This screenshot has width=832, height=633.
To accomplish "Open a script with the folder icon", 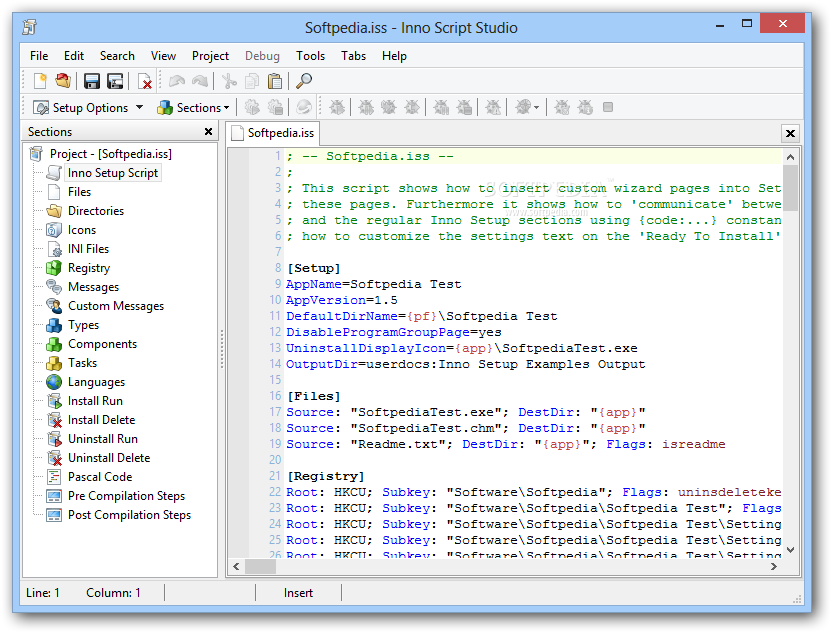I will (63, 81).
